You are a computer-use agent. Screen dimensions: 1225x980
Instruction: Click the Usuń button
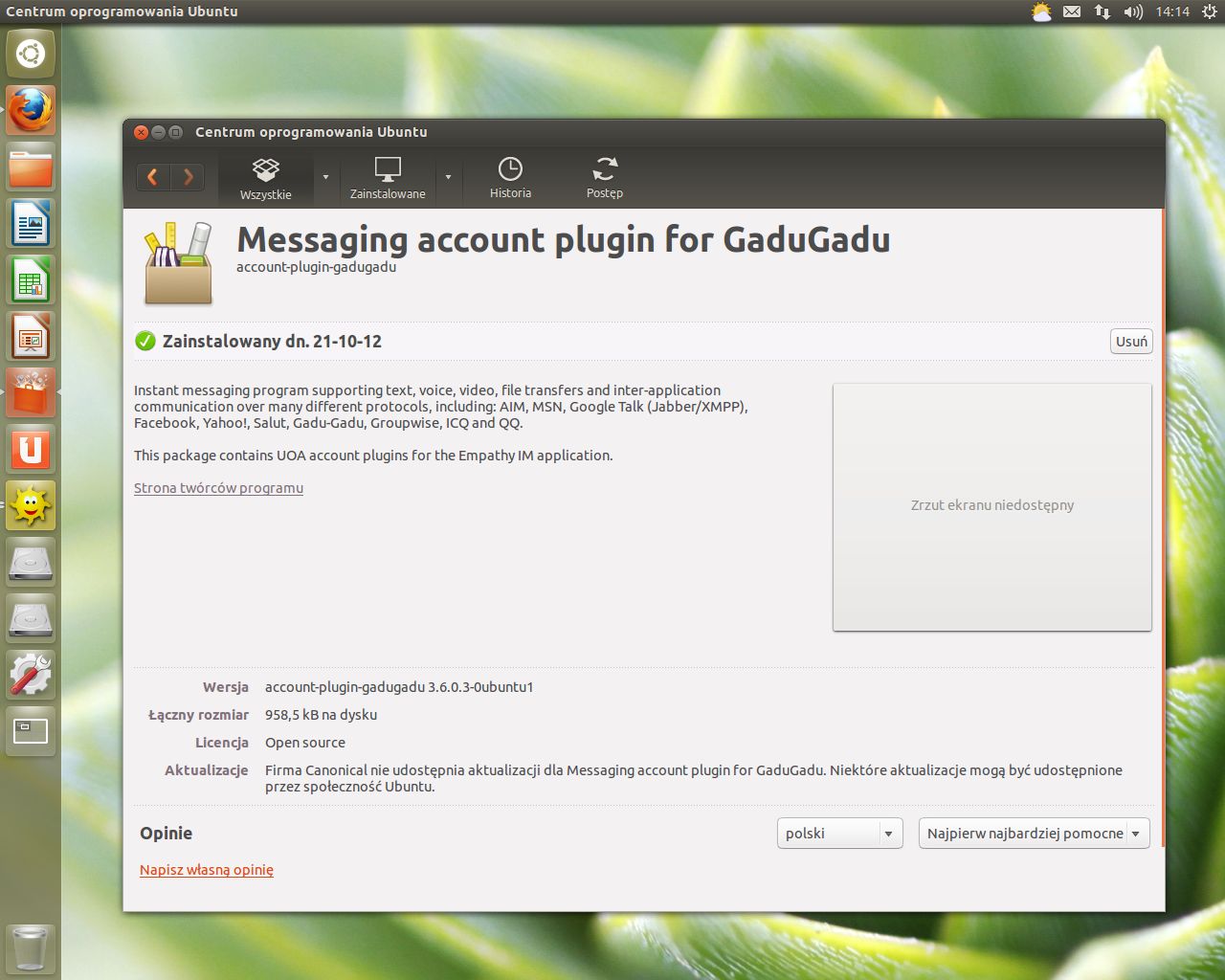1131,342
